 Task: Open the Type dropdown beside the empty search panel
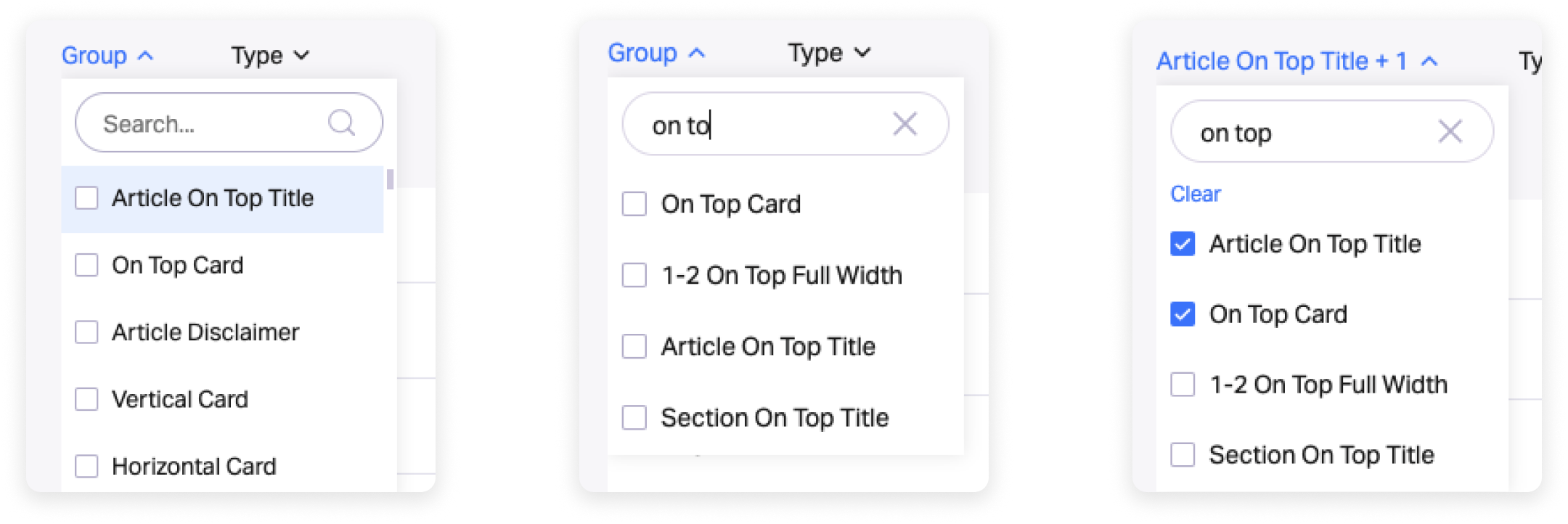(270, 56)
